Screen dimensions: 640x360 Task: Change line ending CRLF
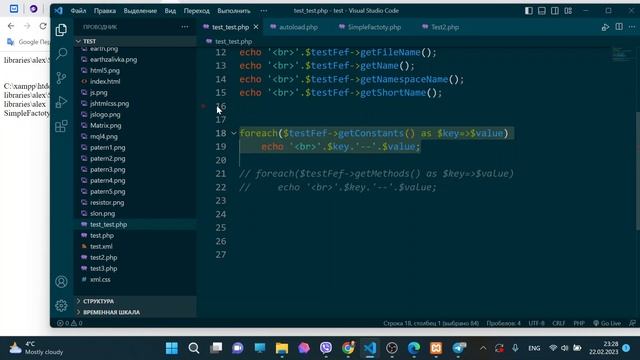pyautogui.click(x=559, y=323)
